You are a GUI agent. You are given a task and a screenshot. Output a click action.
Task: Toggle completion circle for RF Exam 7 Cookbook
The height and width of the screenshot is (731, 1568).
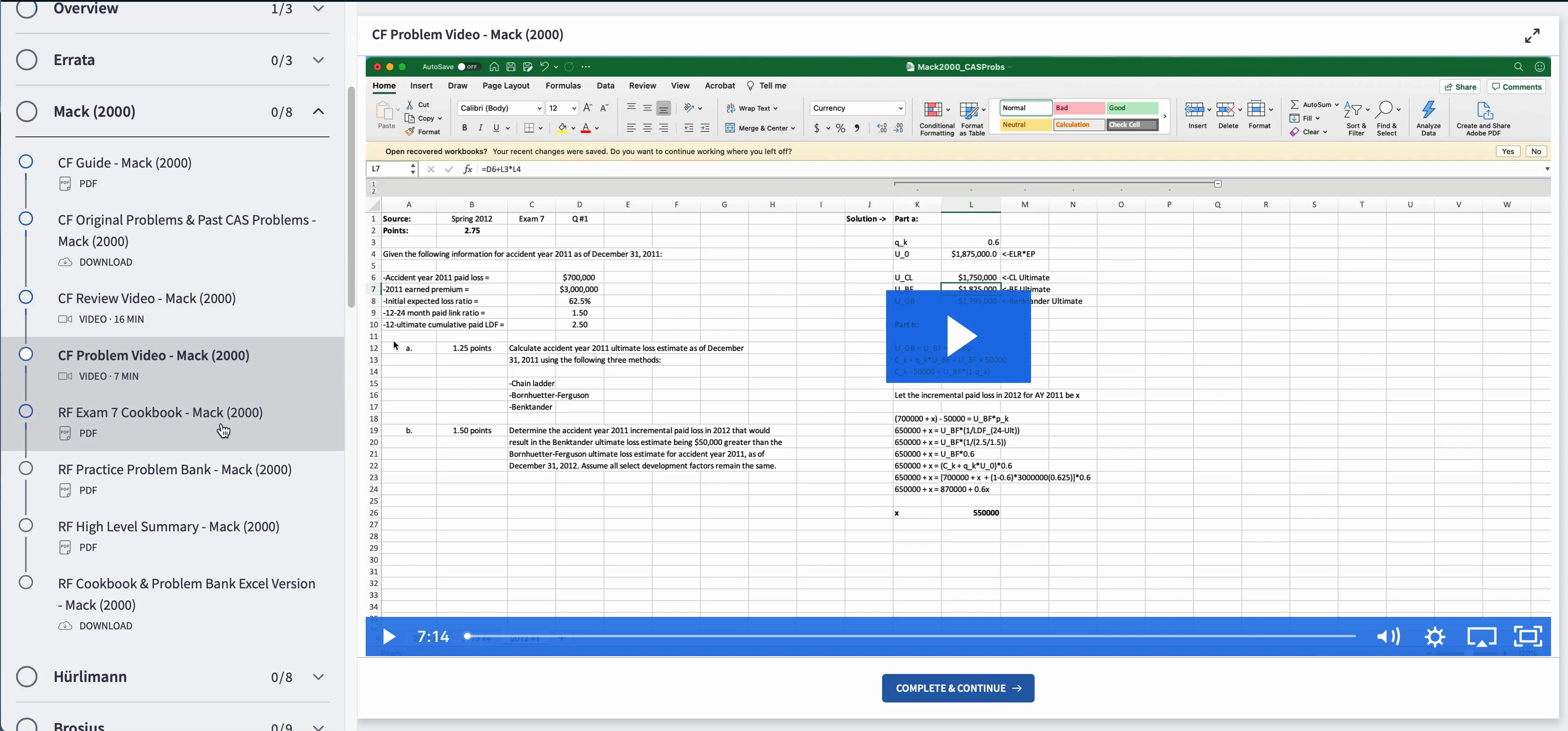(25, 411)
